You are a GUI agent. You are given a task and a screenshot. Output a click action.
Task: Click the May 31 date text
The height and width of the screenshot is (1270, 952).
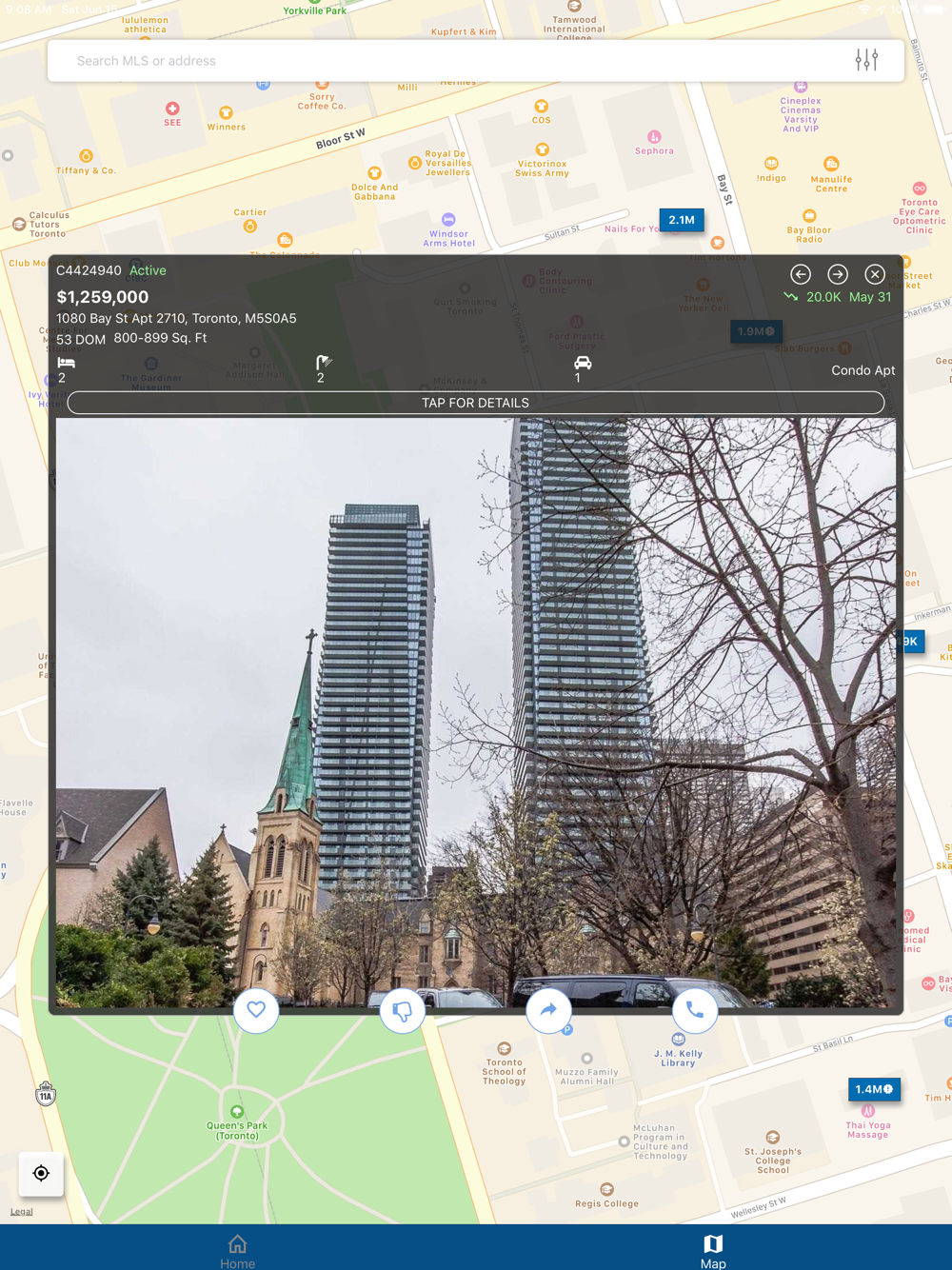coord(870,297)
